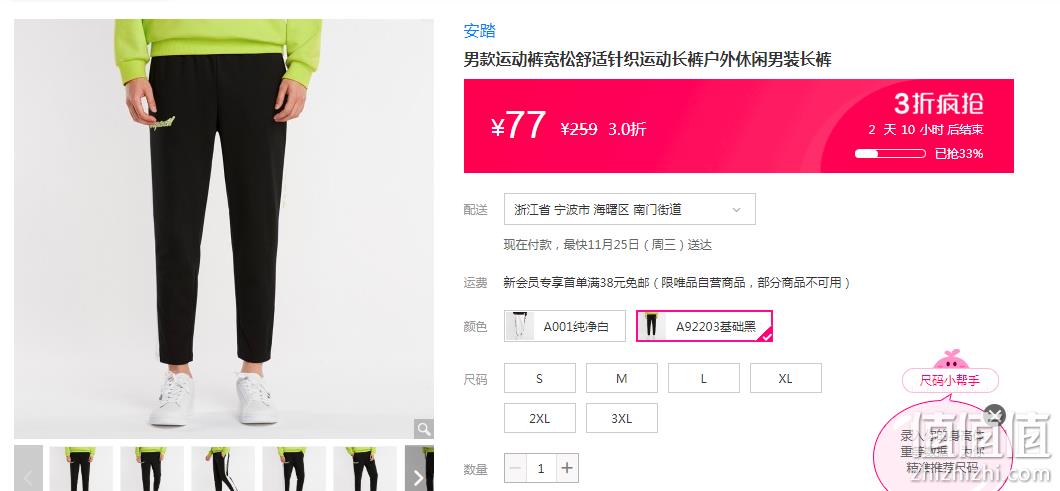Click the magnifier icon on product image
The image size is (1060, 491).
pos(424,429)
